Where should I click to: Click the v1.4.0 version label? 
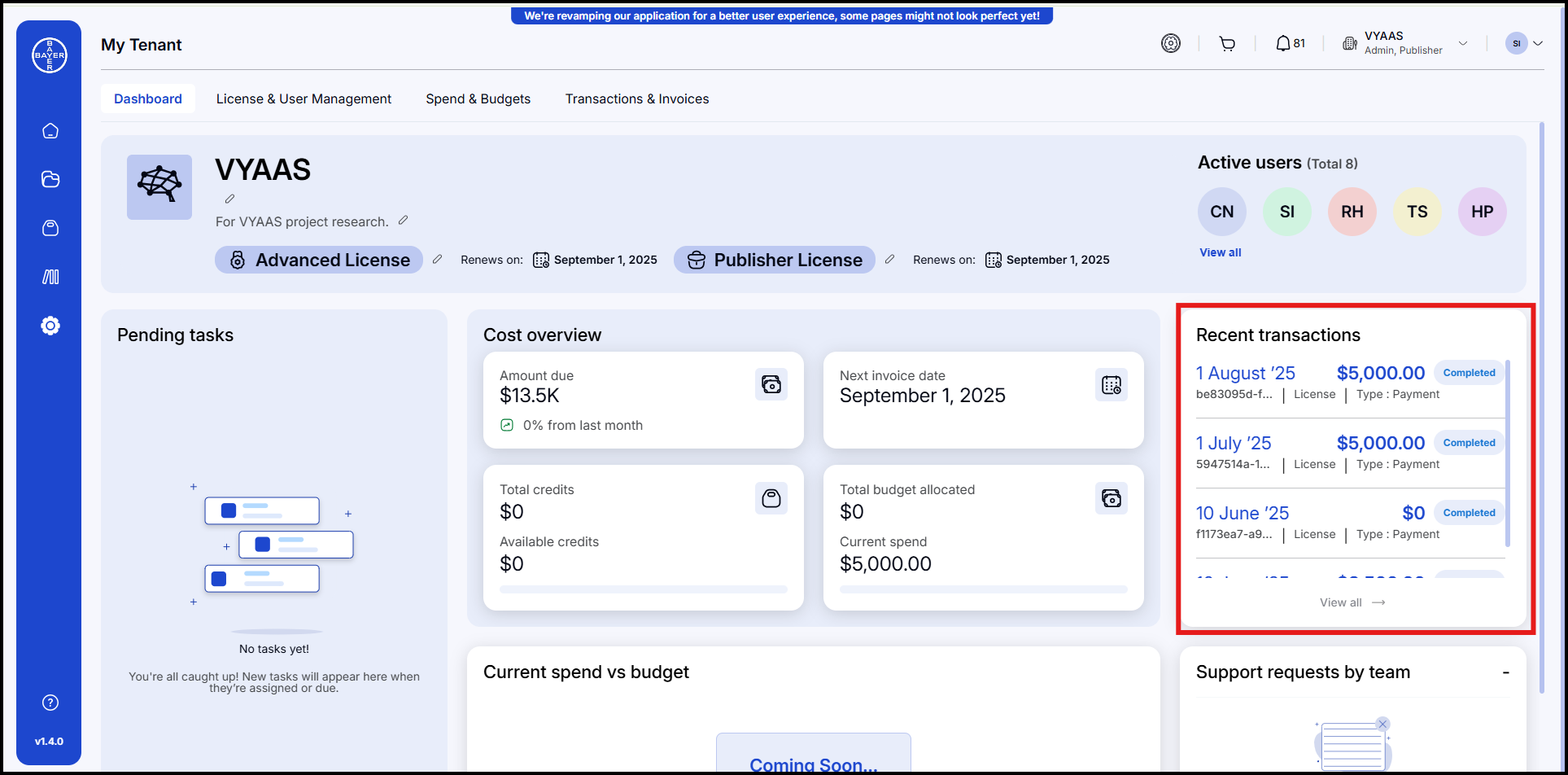[x=49, y=742]
